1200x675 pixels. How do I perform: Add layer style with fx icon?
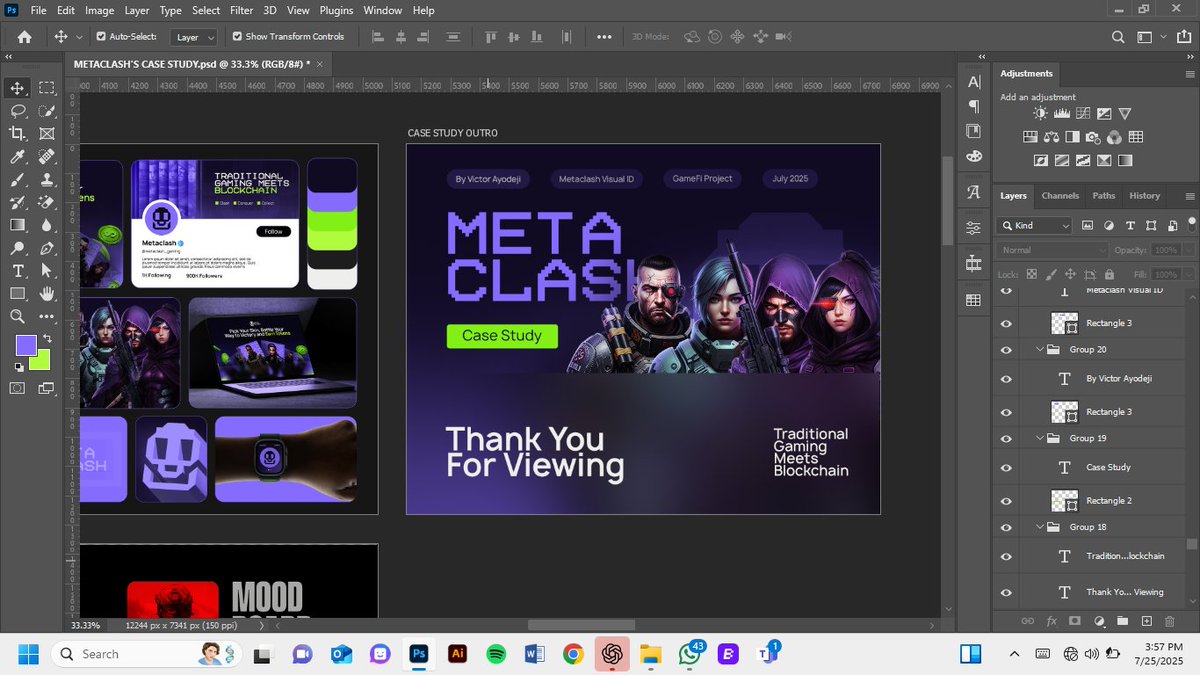[1052, 621]
